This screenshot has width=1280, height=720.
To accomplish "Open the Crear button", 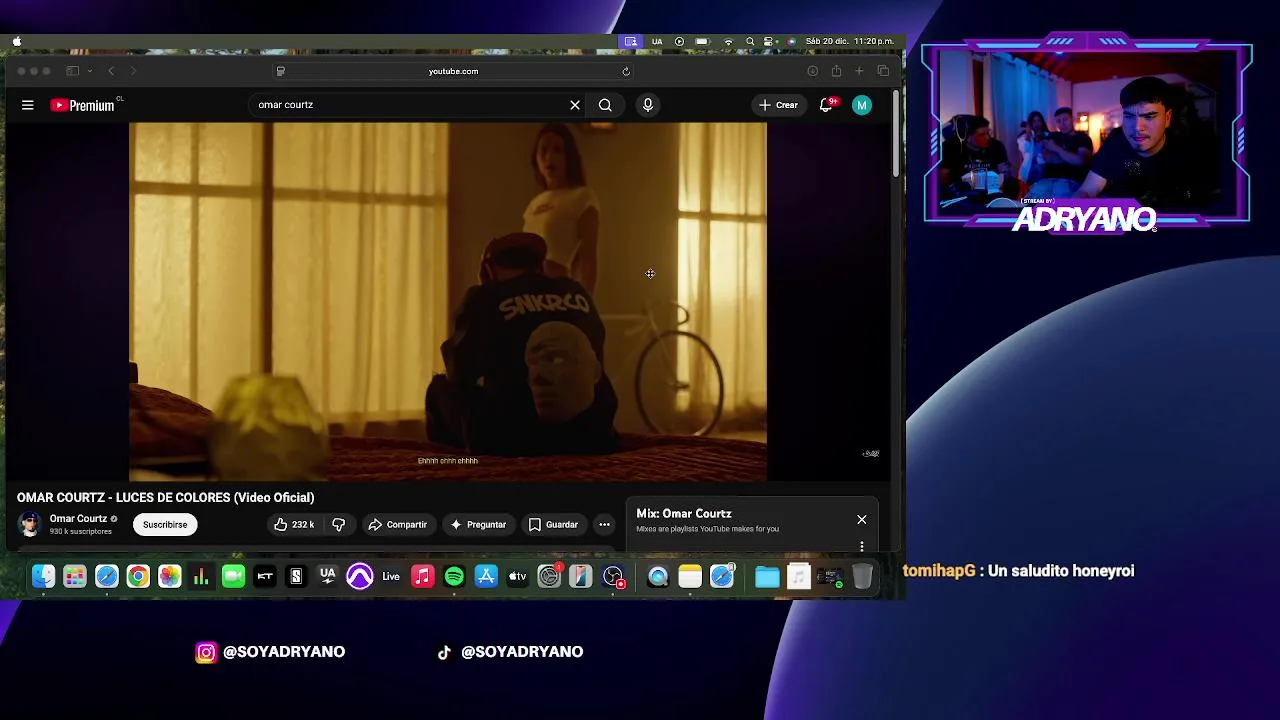I will click(x=778, y=105).
